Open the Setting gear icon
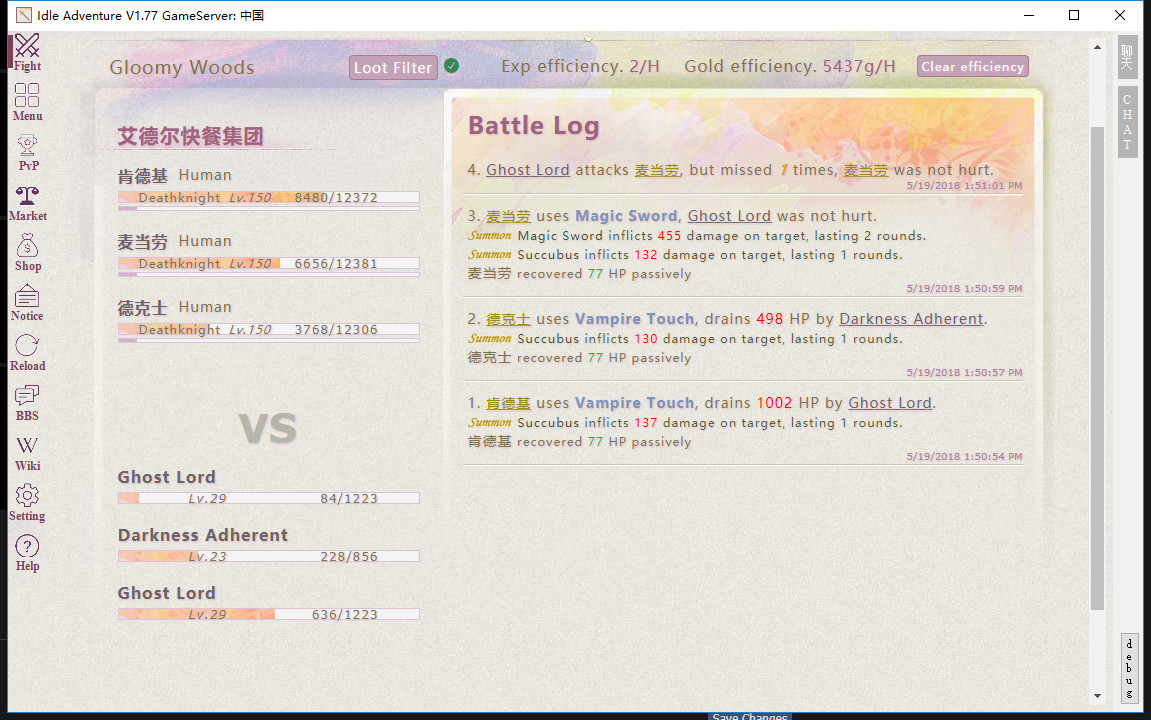Screen dimensions: 1151x720 [27, 501]
